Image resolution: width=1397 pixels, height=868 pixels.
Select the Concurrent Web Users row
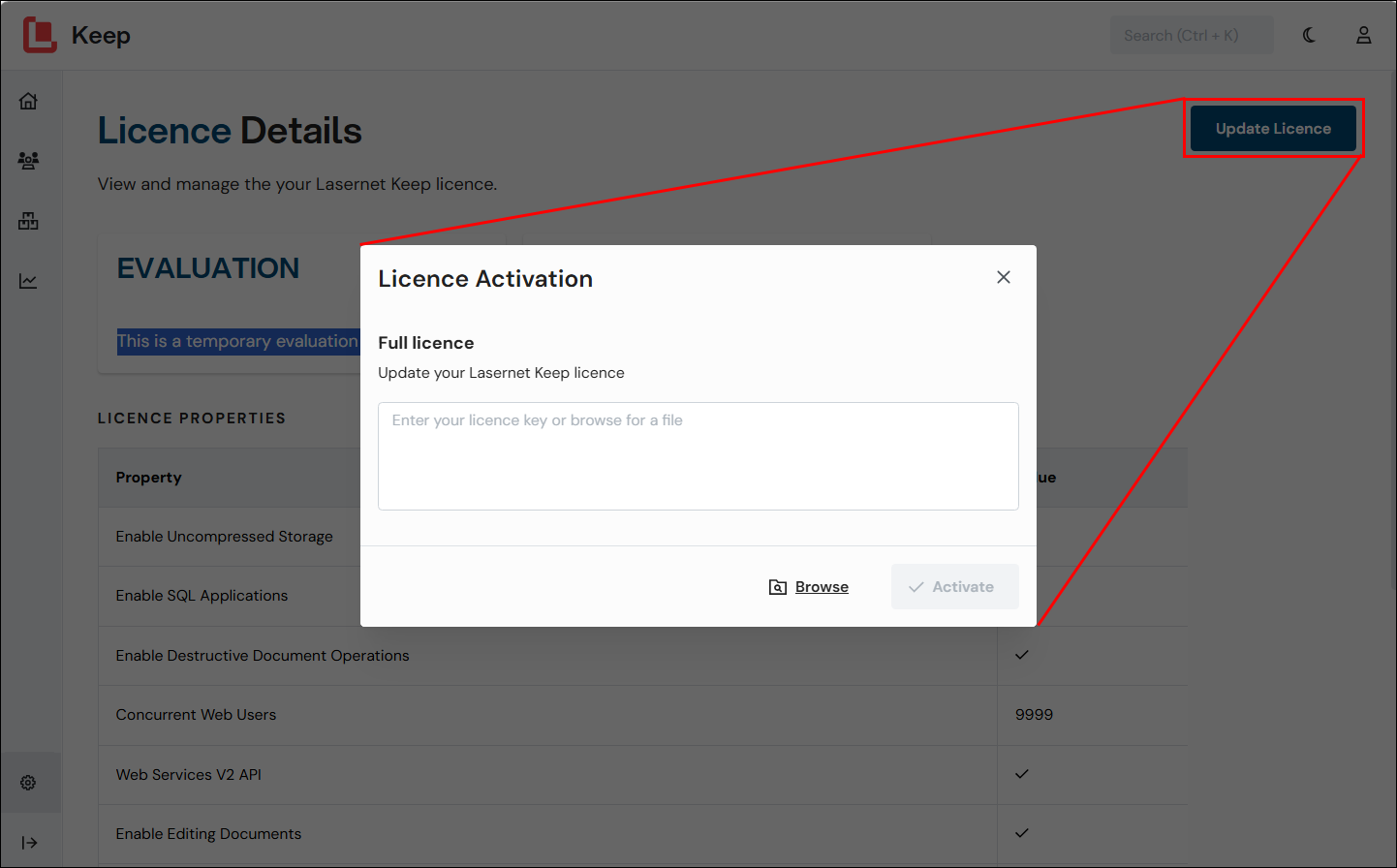click(x=642, y=715)
